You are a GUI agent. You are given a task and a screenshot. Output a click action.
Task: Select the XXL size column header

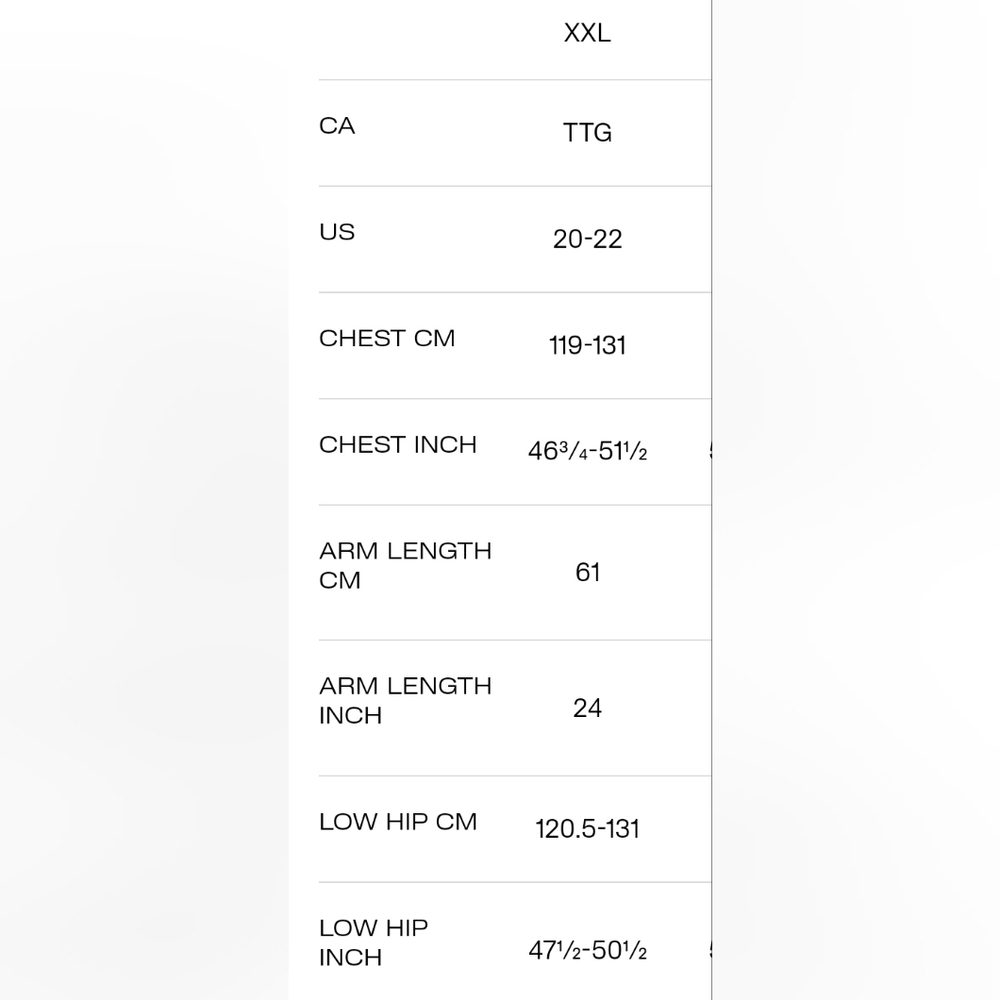[587, 33]
